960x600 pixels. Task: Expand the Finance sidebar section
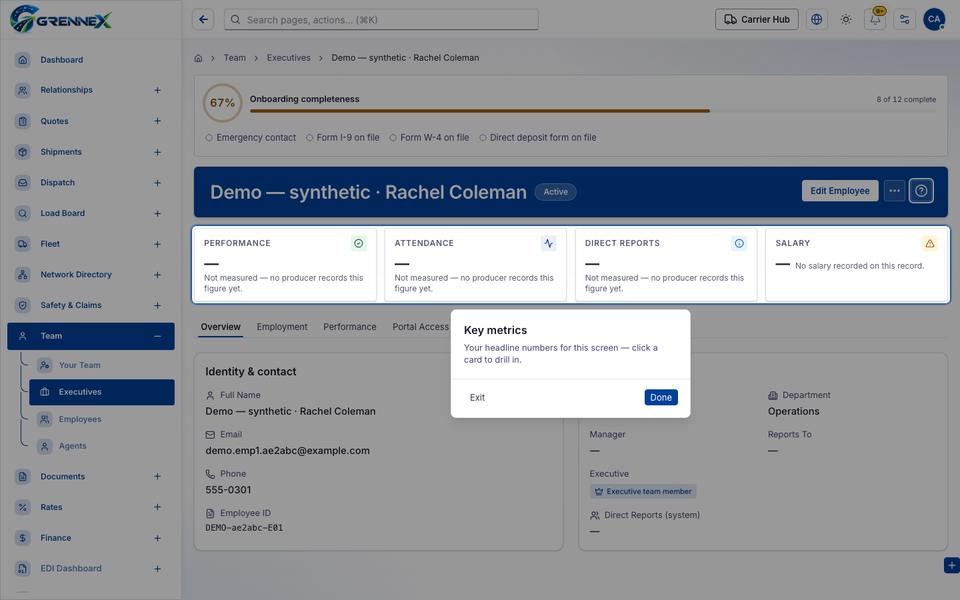click(157, 538)
